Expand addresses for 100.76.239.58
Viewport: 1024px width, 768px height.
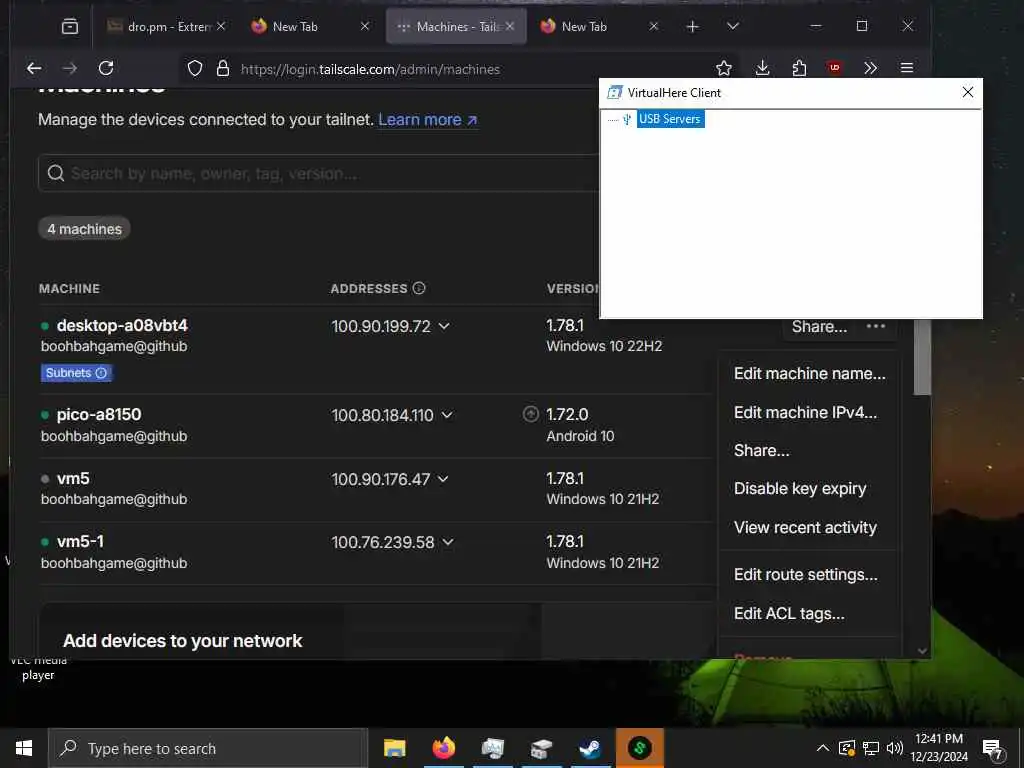[448, 542]
